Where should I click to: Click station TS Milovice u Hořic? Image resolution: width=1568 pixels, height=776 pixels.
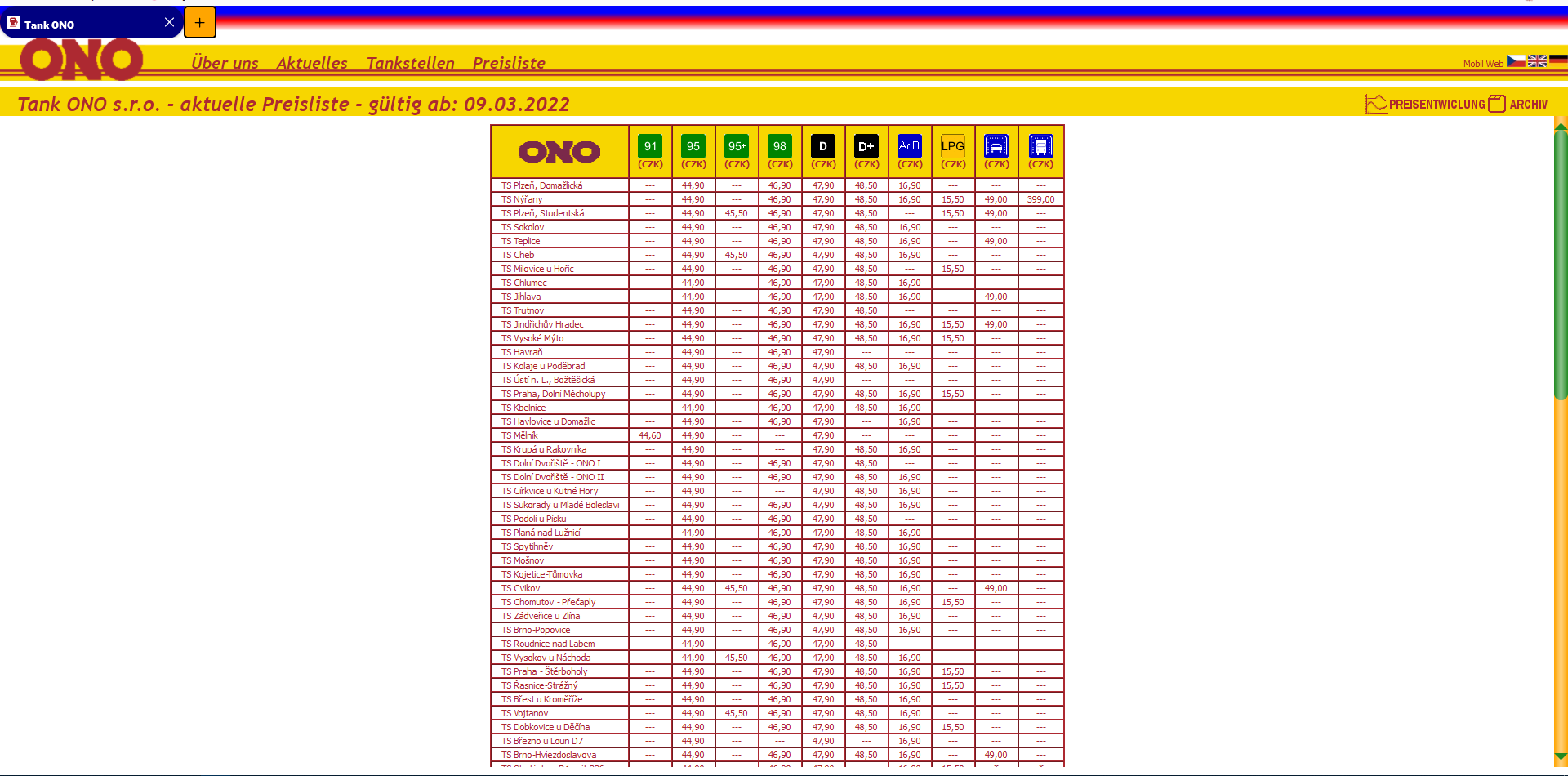pyautogui.click(x=537, y=269)
